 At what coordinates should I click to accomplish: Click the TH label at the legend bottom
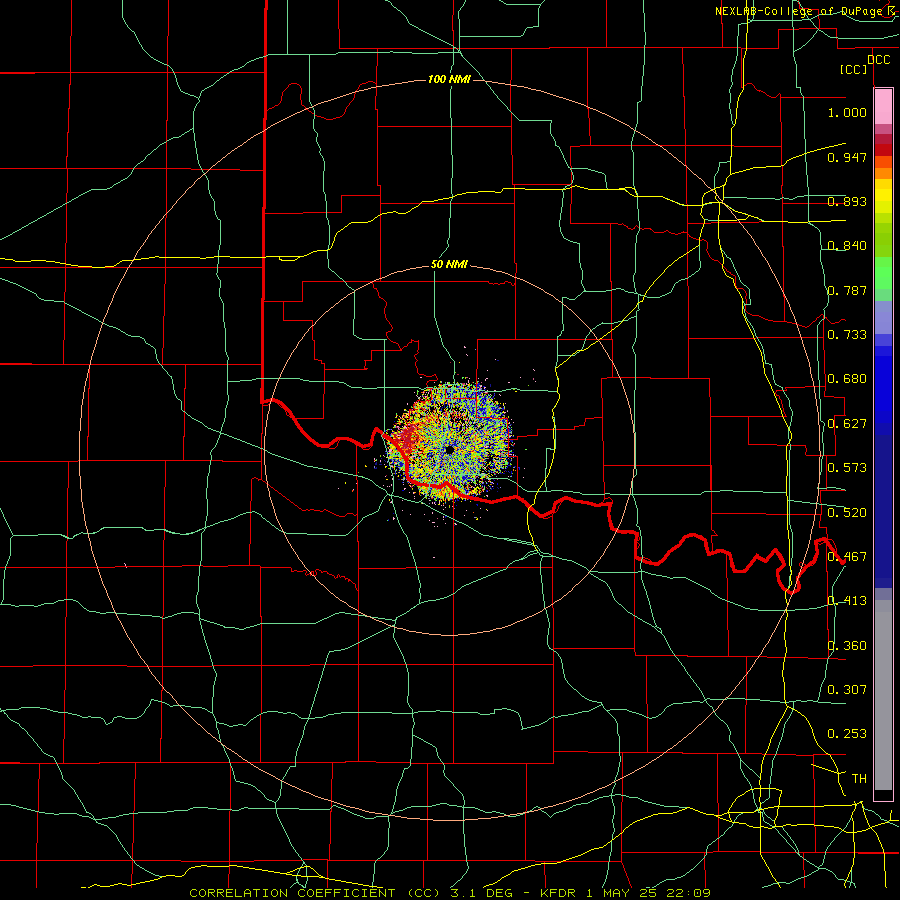coord(859,779)
